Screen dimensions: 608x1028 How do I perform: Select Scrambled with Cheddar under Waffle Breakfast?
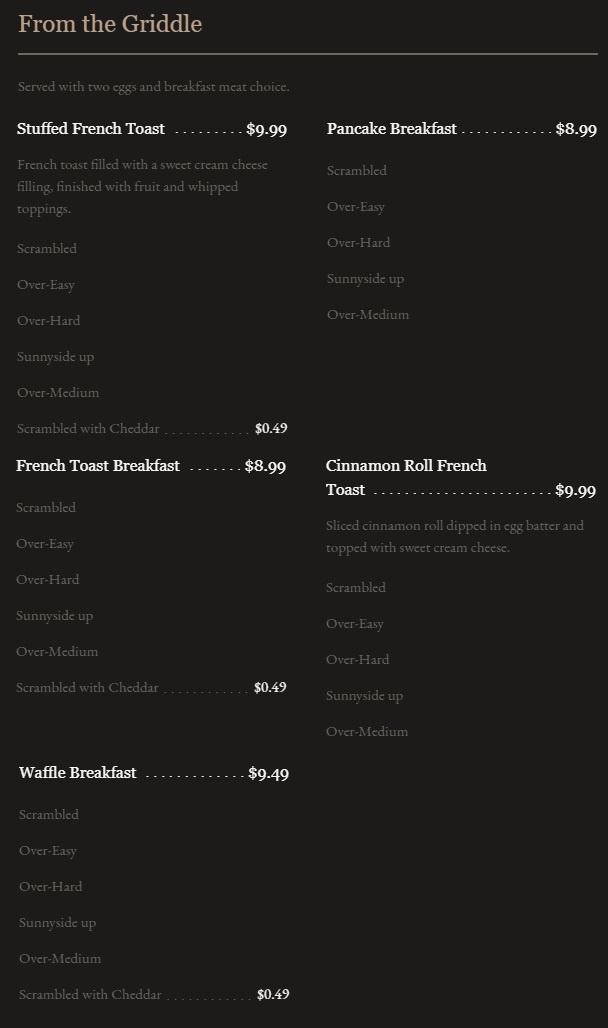(90, 995)
